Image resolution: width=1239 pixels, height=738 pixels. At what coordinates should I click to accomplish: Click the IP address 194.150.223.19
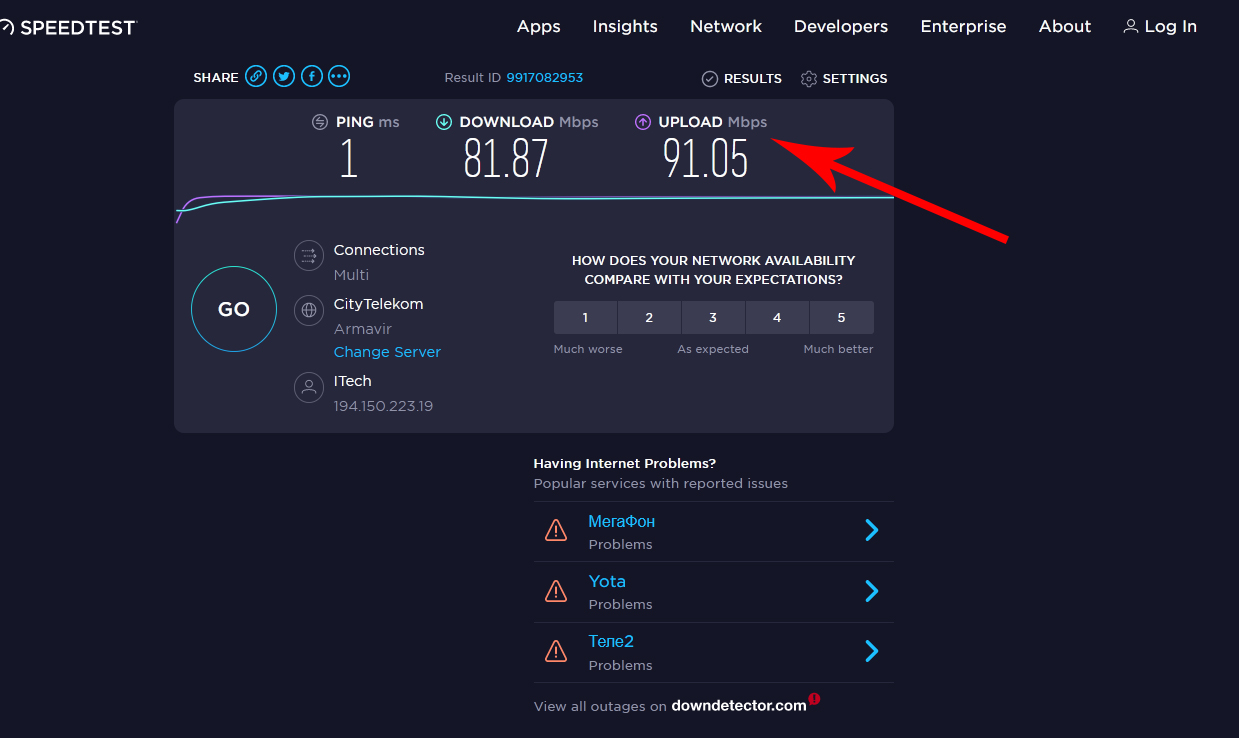[x=383, y=406]
